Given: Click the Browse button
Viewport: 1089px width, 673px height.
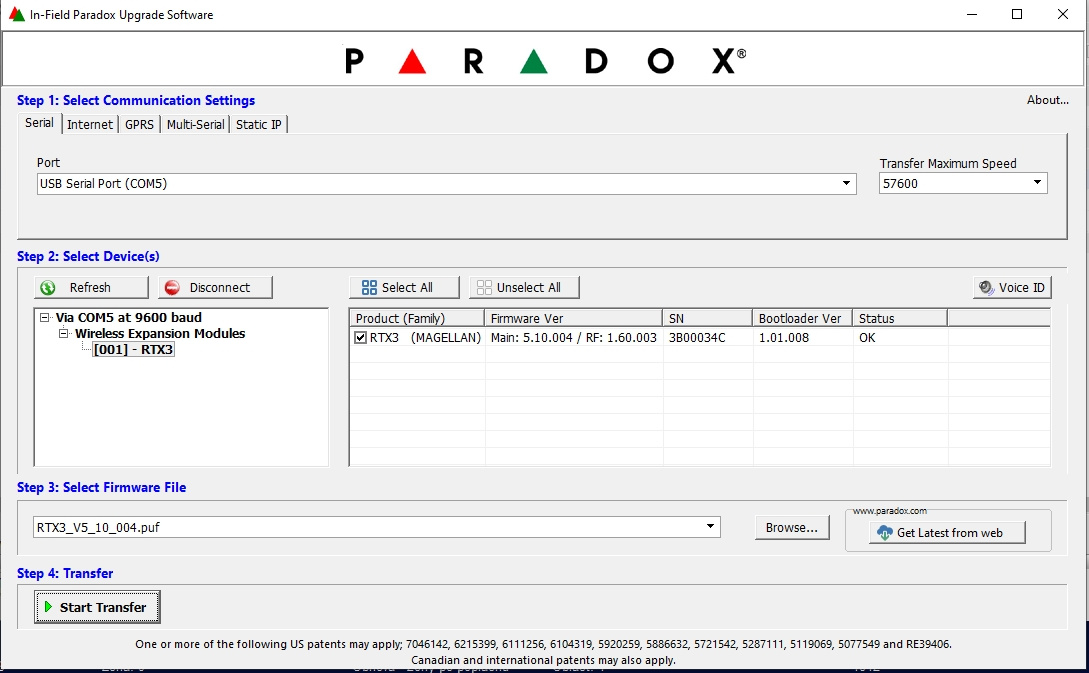Looking at the screenshot, I should point(791,527).
